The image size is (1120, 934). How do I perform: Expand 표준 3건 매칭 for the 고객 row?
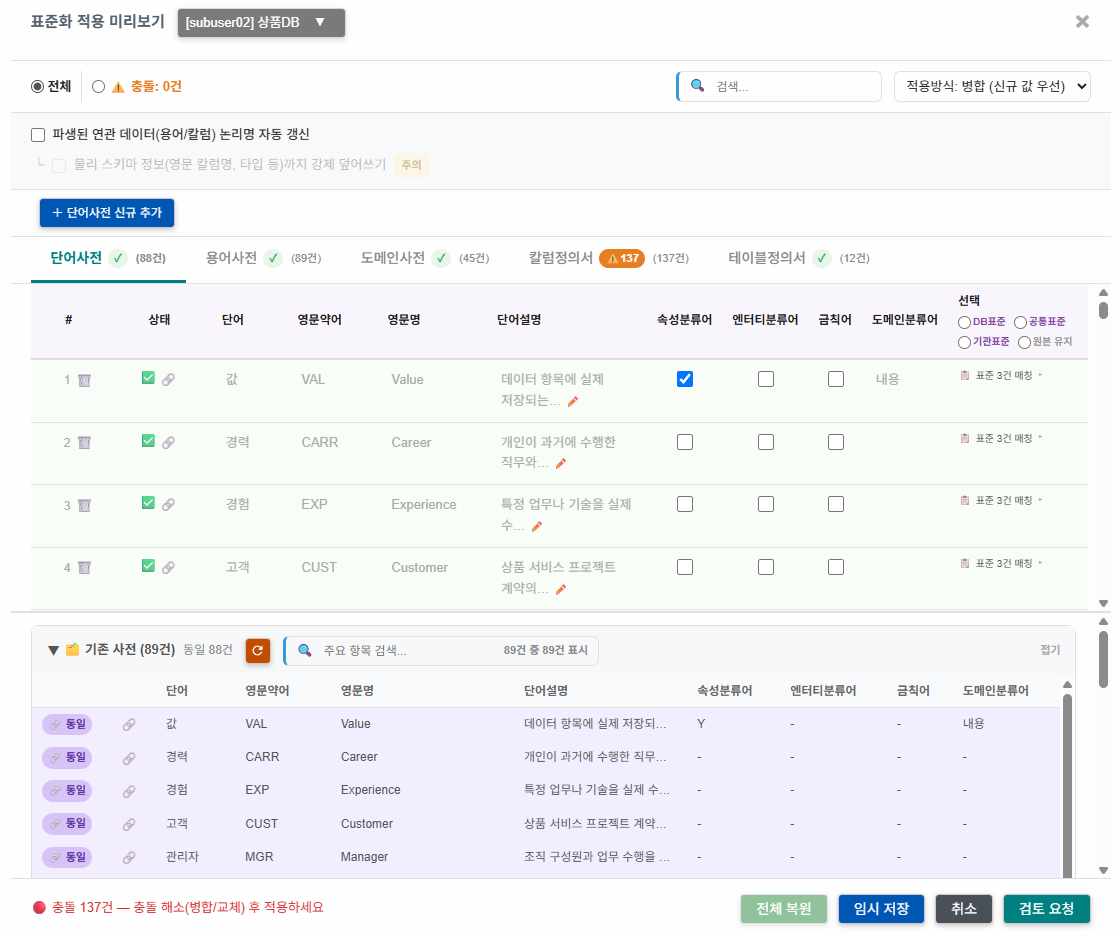click(x=1002, y=563)
